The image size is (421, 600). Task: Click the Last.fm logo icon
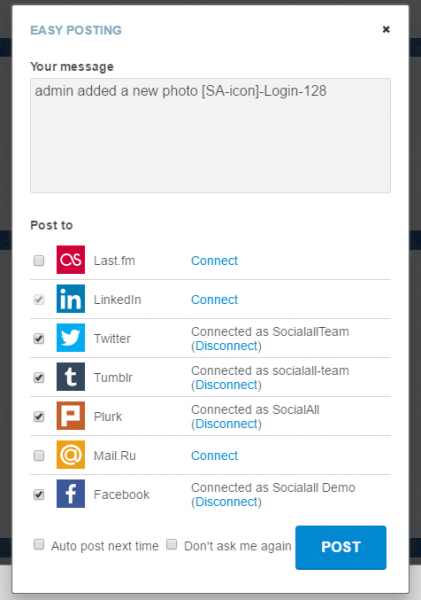71,260
